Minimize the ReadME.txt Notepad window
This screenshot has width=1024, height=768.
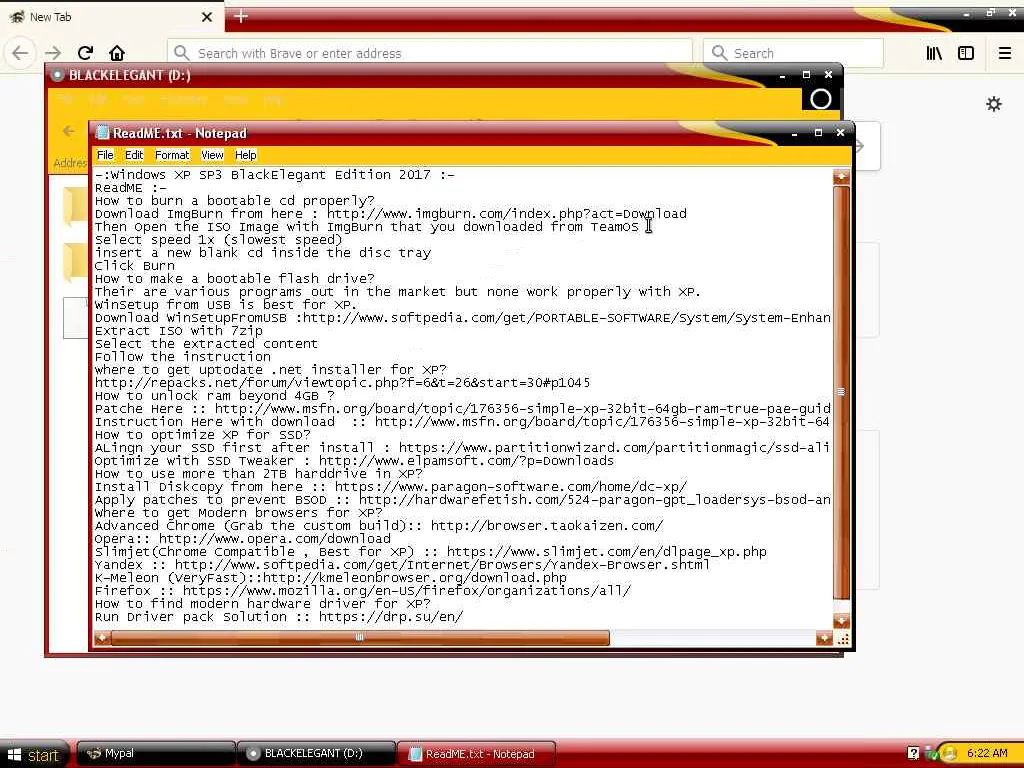click(794, 133)
